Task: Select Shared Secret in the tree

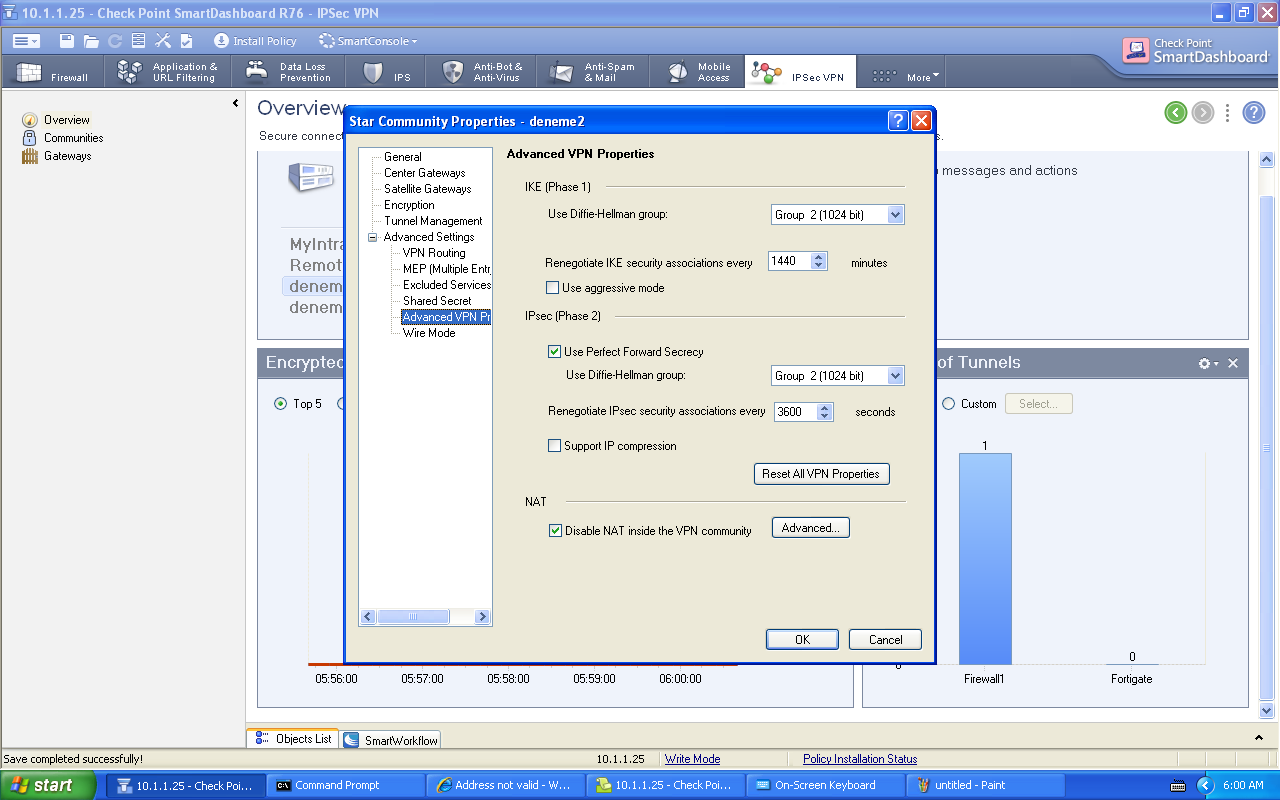Action: pos(437,301)
